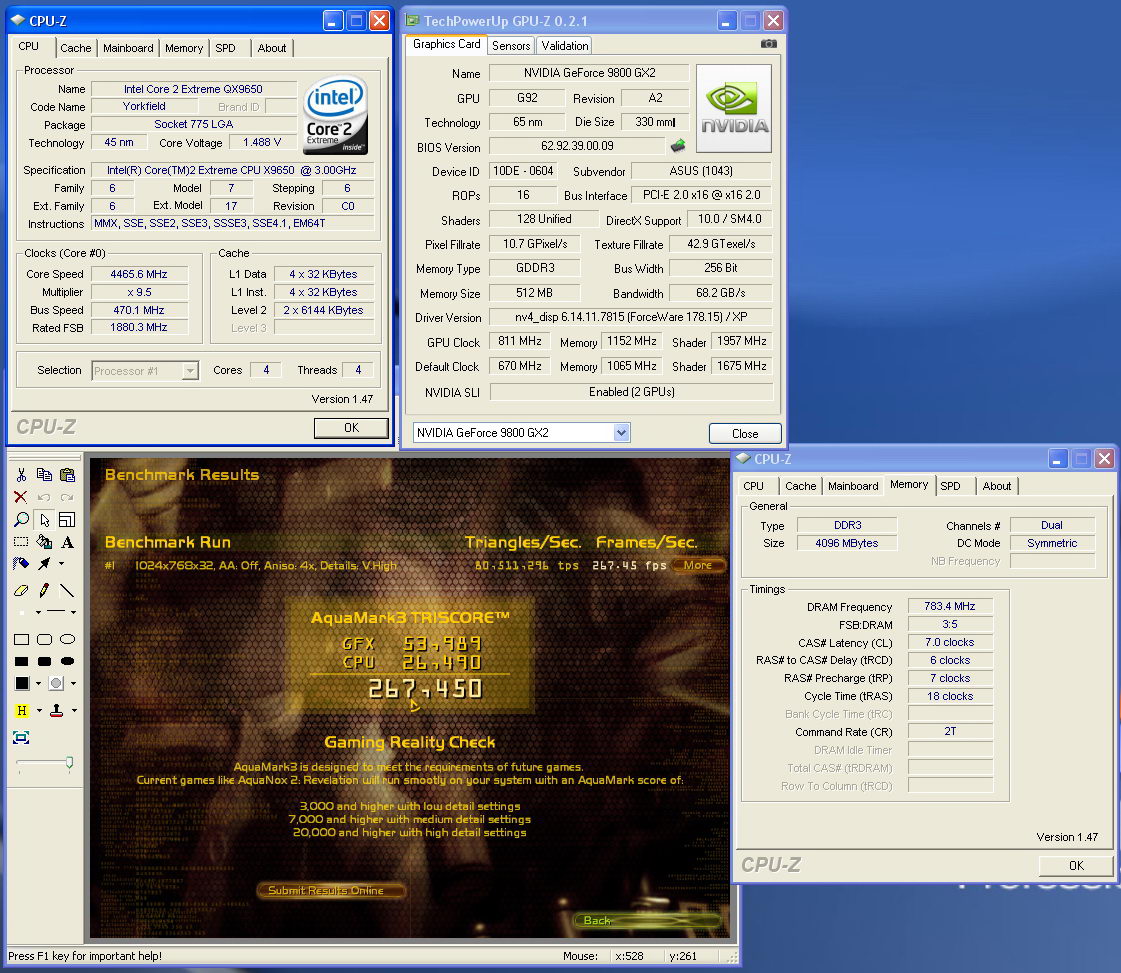Click Submit Results Online
This screenshot has width=1121, height=973.
click(331, 890)
